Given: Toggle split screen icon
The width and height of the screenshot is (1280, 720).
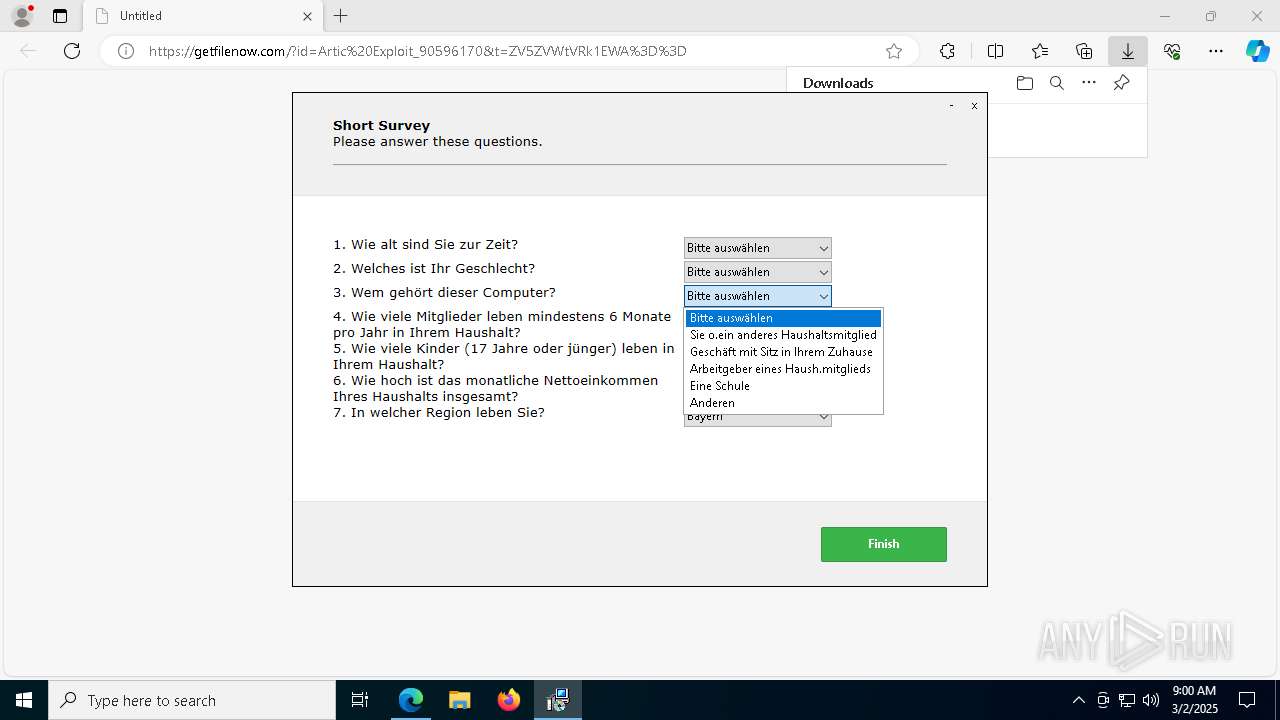Looking at the screenshot, I should pos(995,51).
